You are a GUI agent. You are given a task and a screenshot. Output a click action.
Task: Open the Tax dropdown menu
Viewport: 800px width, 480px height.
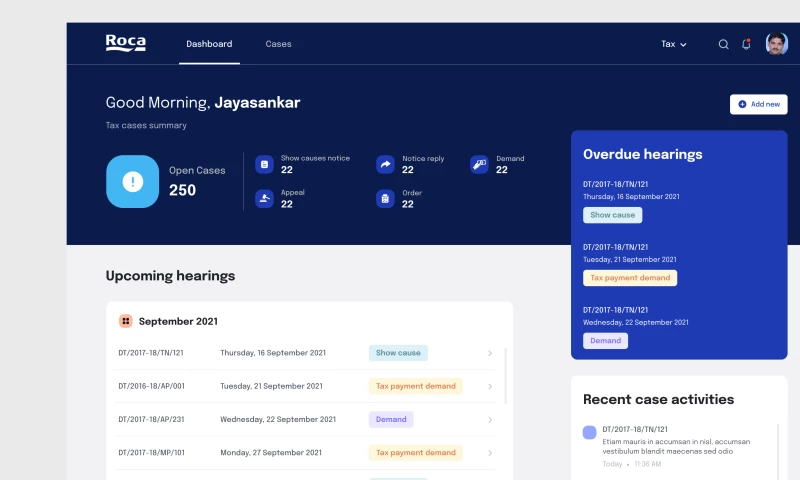[674, 44]
